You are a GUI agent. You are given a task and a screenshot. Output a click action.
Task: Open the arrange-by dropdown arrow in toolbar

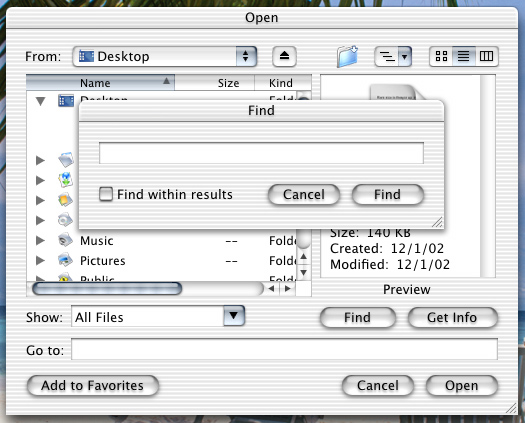click(404, 56)
